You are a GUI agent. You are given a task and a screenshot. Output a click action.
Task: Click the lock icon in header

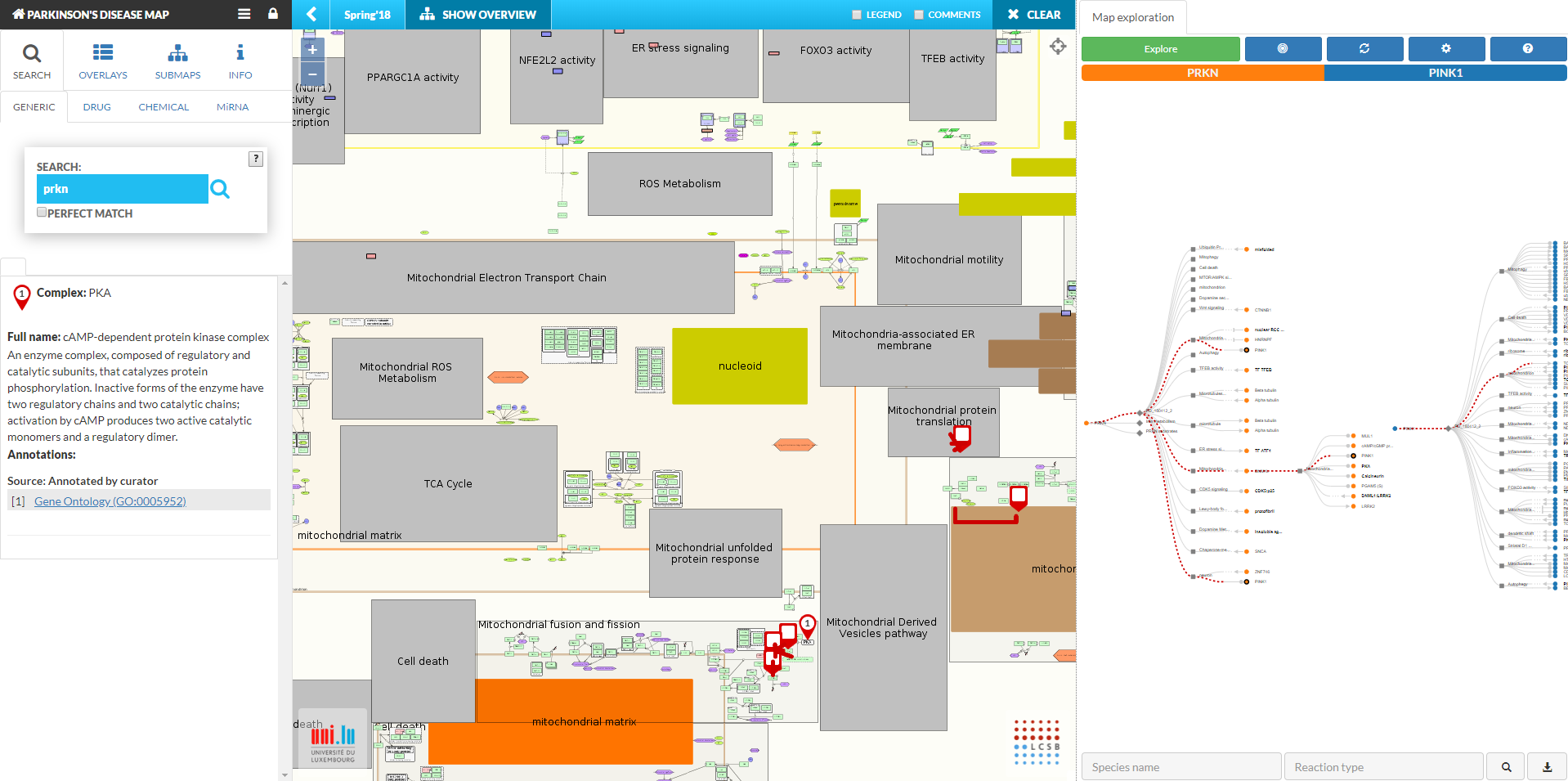(273, 14)
